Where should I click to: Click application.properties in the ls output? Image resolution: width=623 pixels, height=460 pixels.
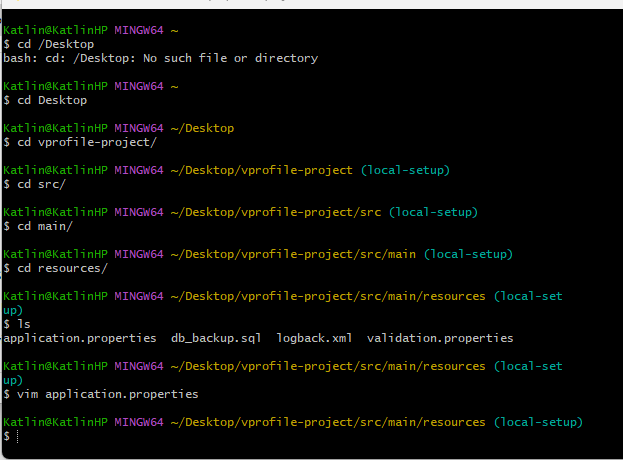click(80, 338)
